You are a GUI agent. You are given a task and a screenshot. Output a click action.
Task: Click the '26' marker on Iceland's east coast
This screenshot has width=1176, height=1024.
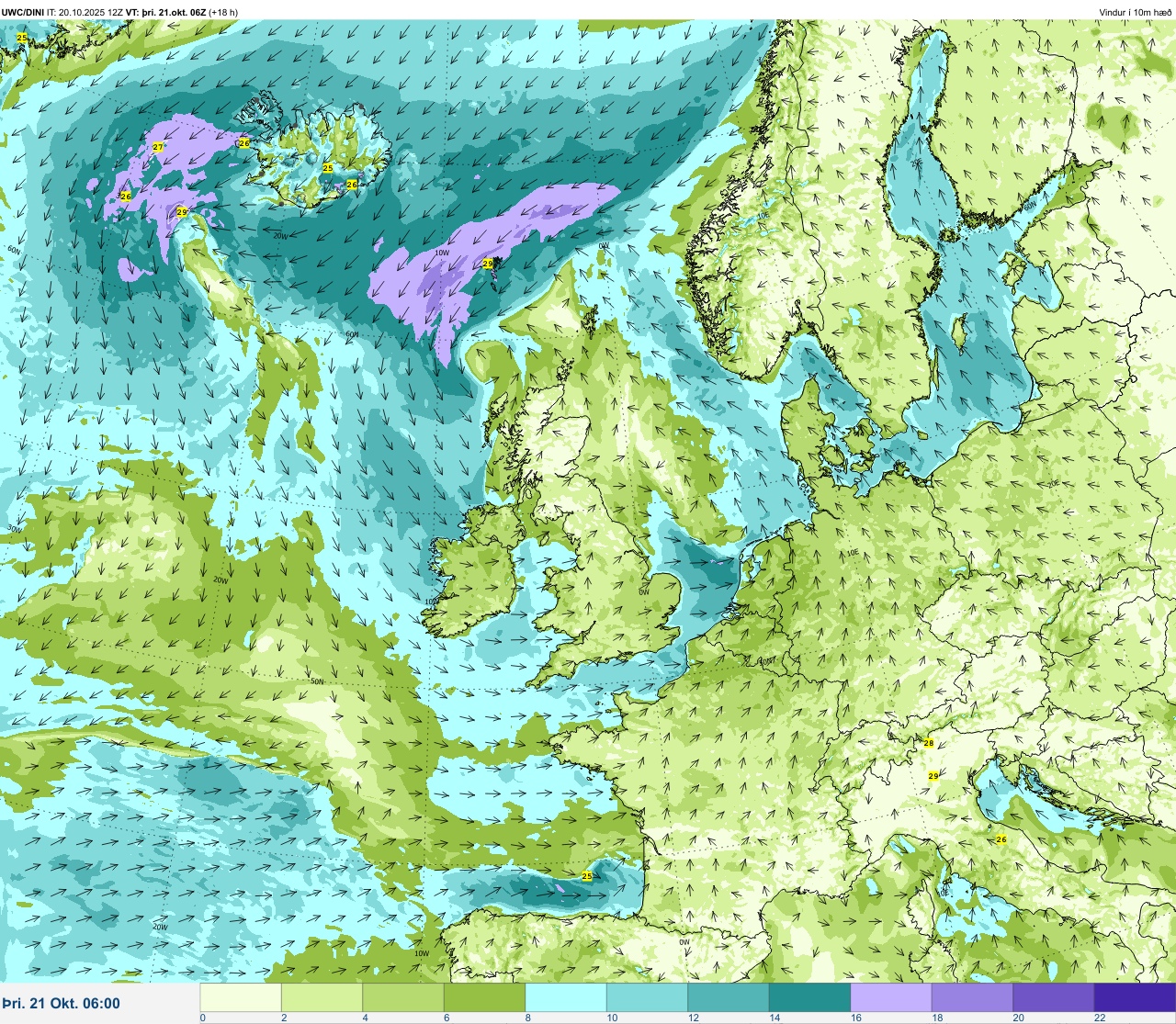pos(352,185)
